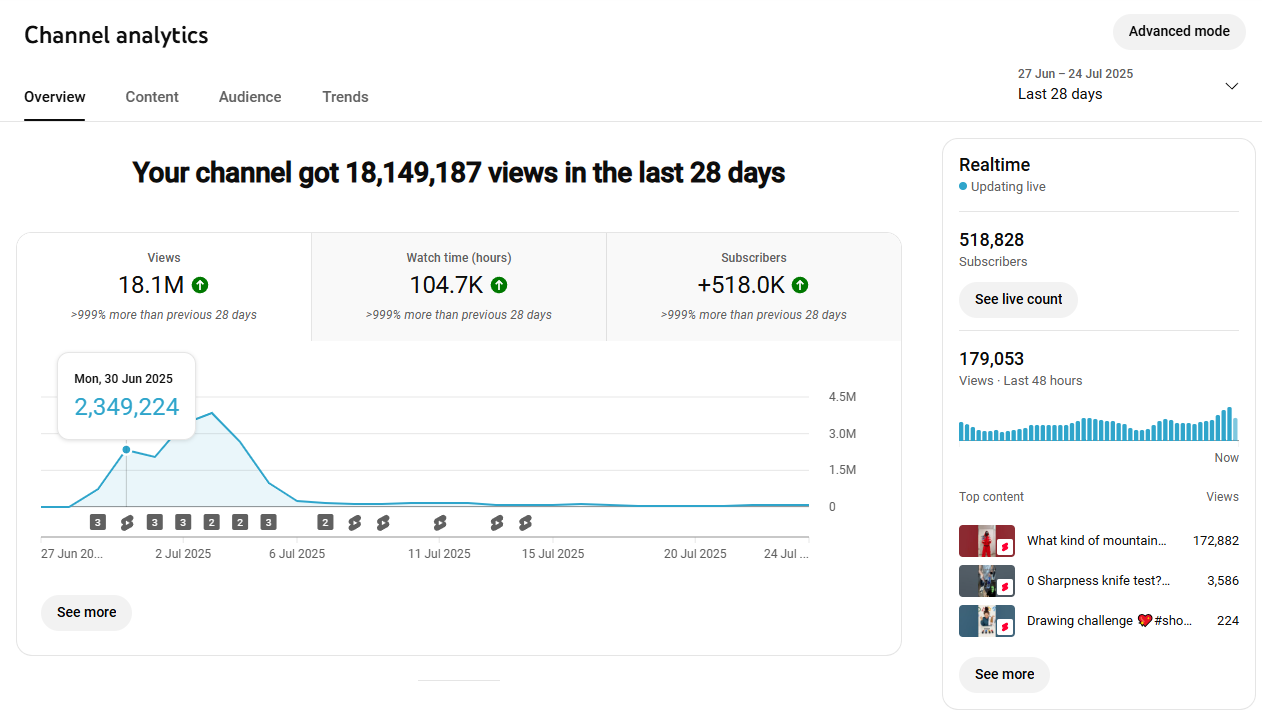Click the leftmost '3' videos marker on the chart

[97, 522]
